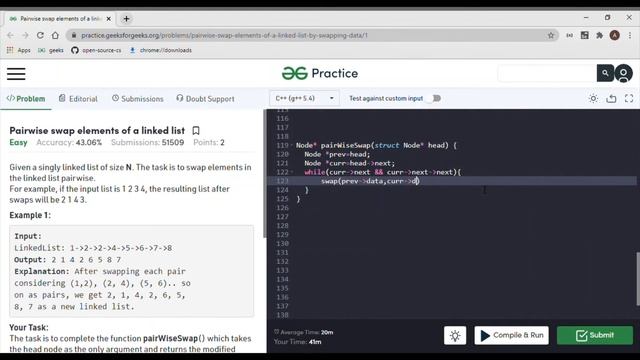Viewport: 640px width, 360px height.
Task: Click the LinkedList input line in example
Action: (x=93, y=248)
